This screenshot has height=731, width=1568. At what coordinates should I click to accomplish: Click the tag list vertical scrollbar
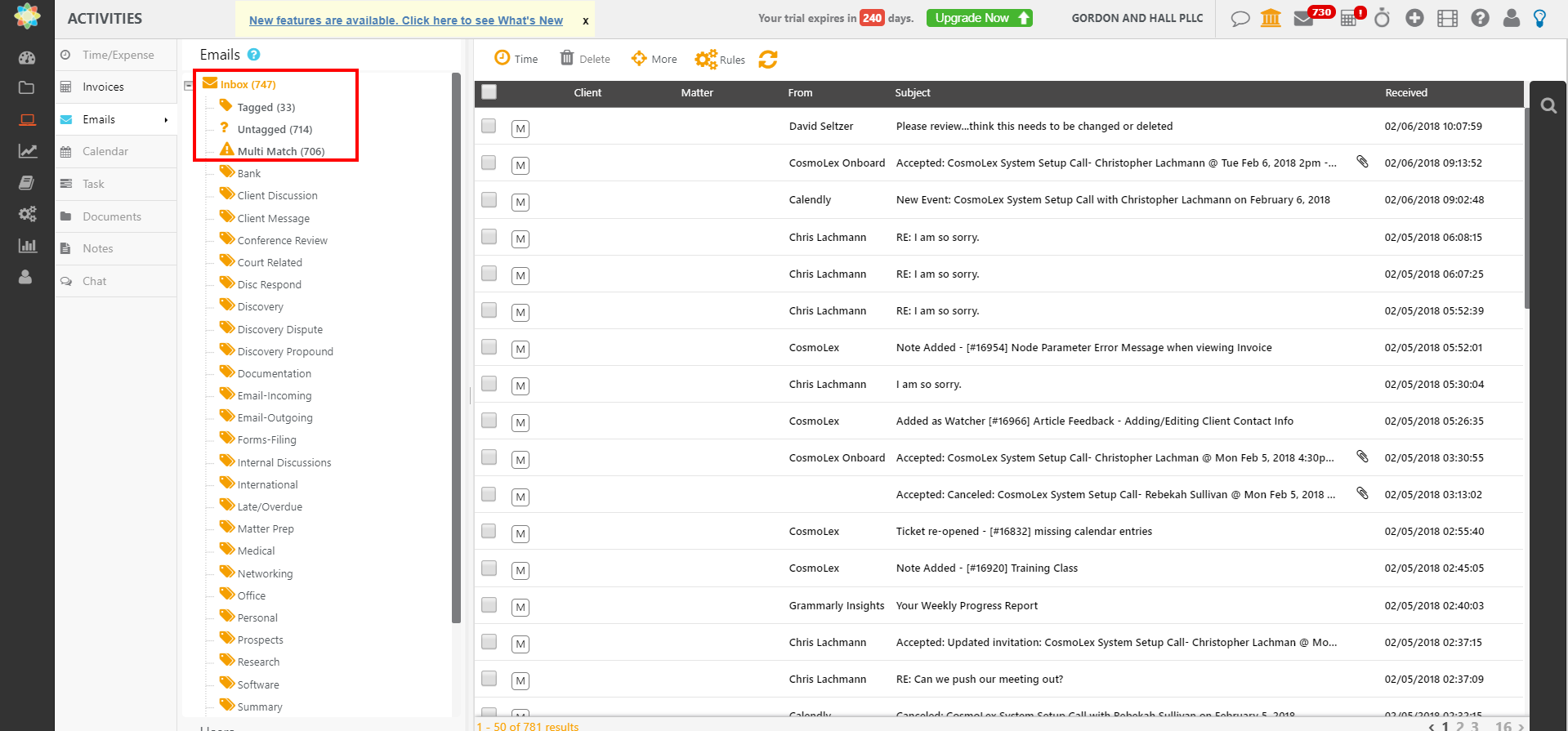pos(456,347)
